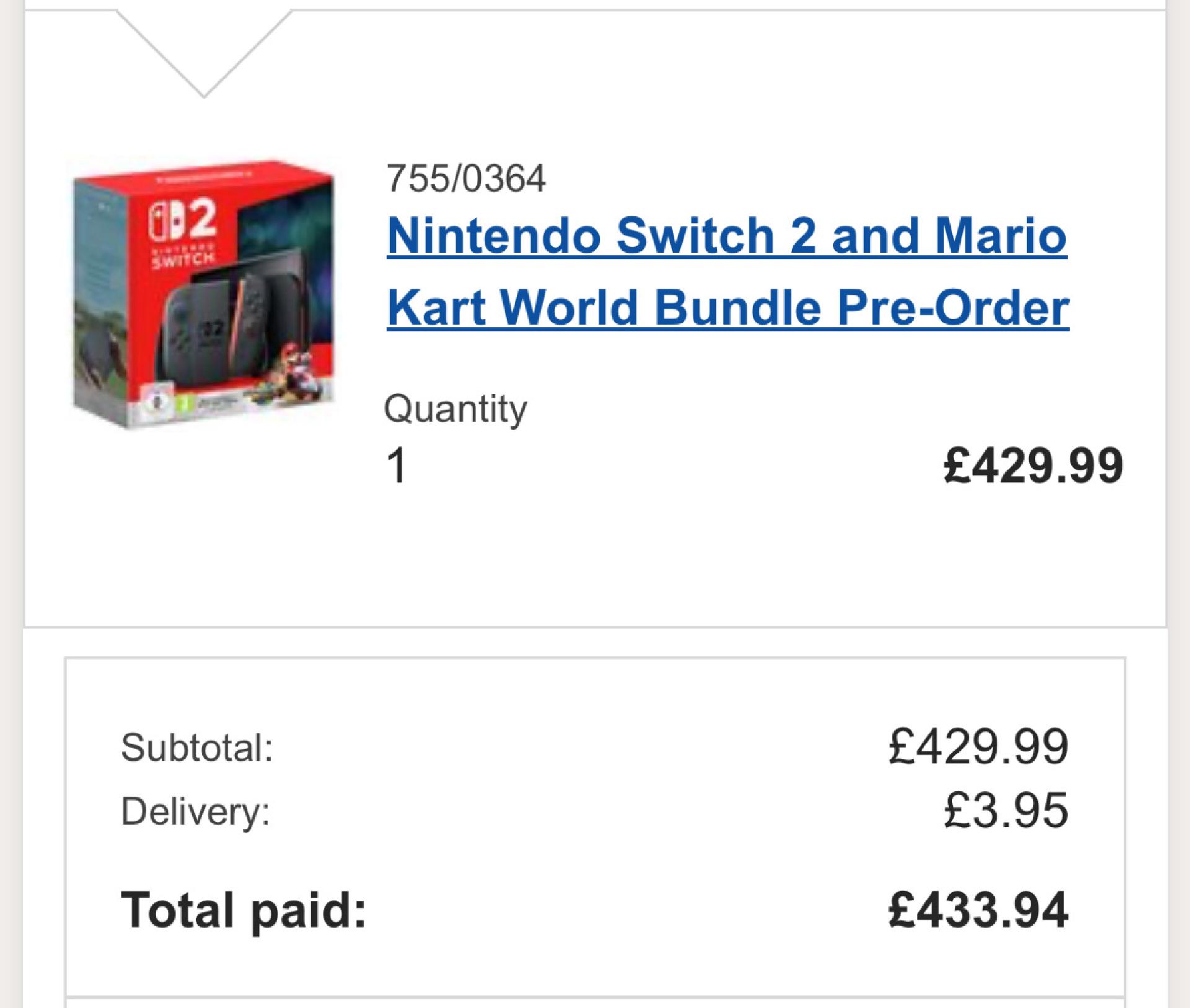Click the Subtotal label

point(197,747)
